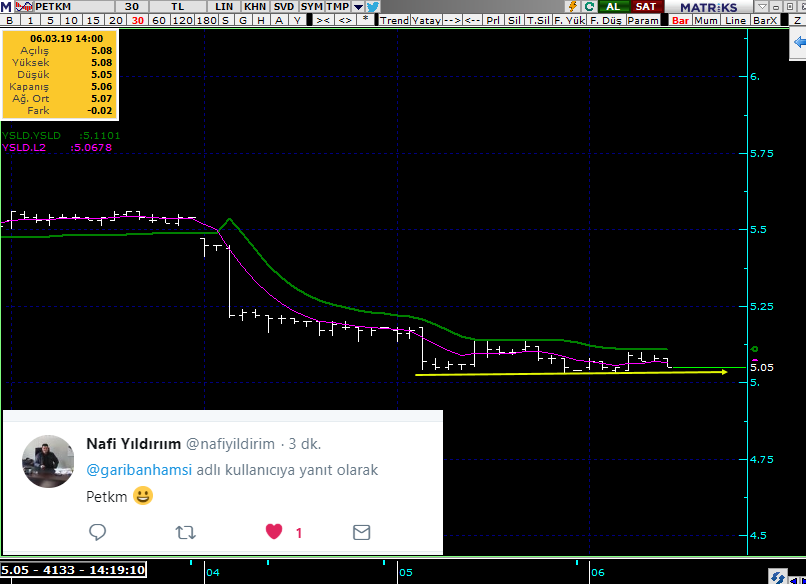Click the red heart like icon
This screenshot has height=584, width=806.
(274, 532)
